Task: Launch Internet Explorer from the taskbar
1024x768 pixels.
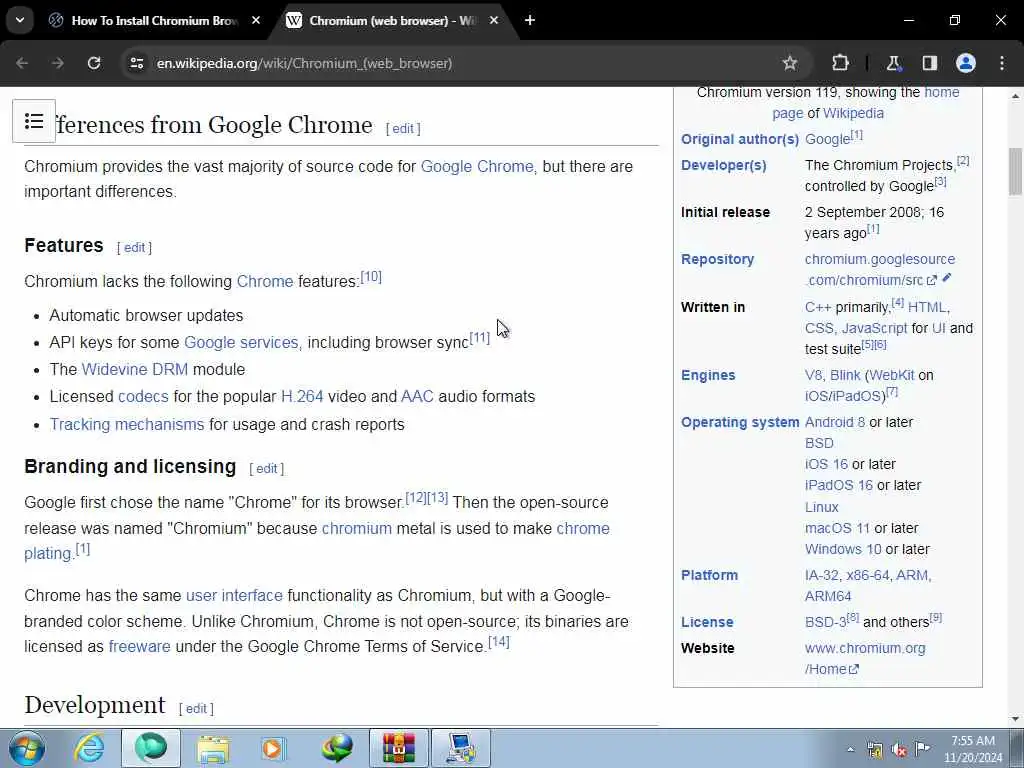Action: pyautogui.click(x=89, y=748)
